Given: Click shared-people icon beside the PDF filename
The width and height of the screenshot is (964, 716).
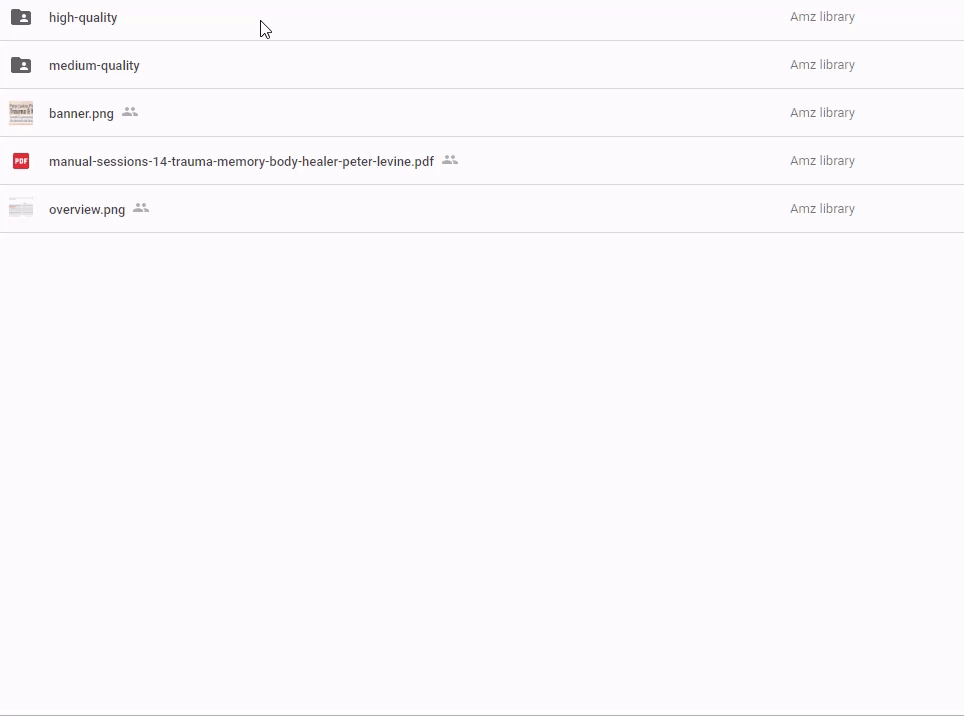Looking at the screenshot, I should 450,160.
